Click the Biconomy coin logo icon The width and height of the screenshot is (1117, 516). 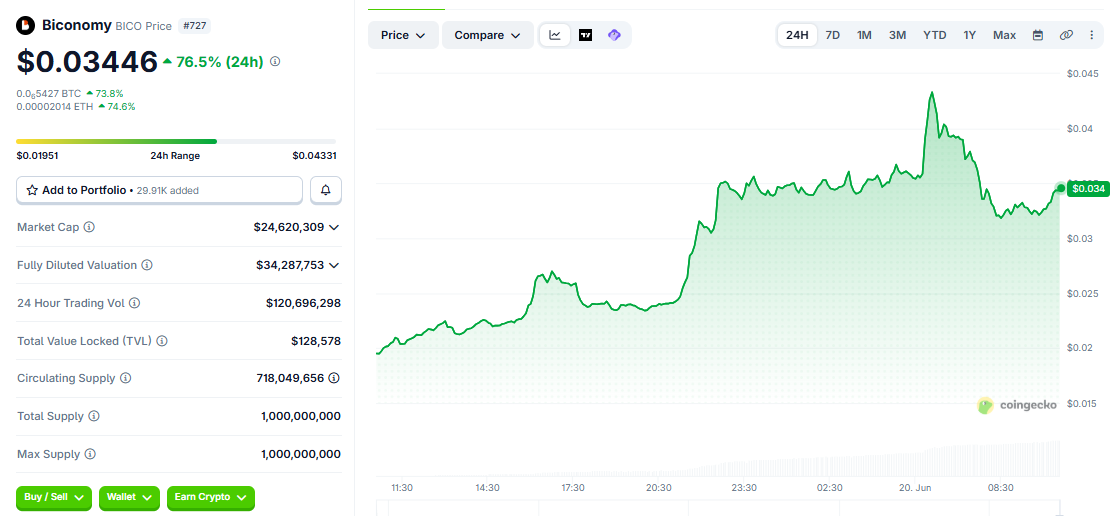click(26, 26)
